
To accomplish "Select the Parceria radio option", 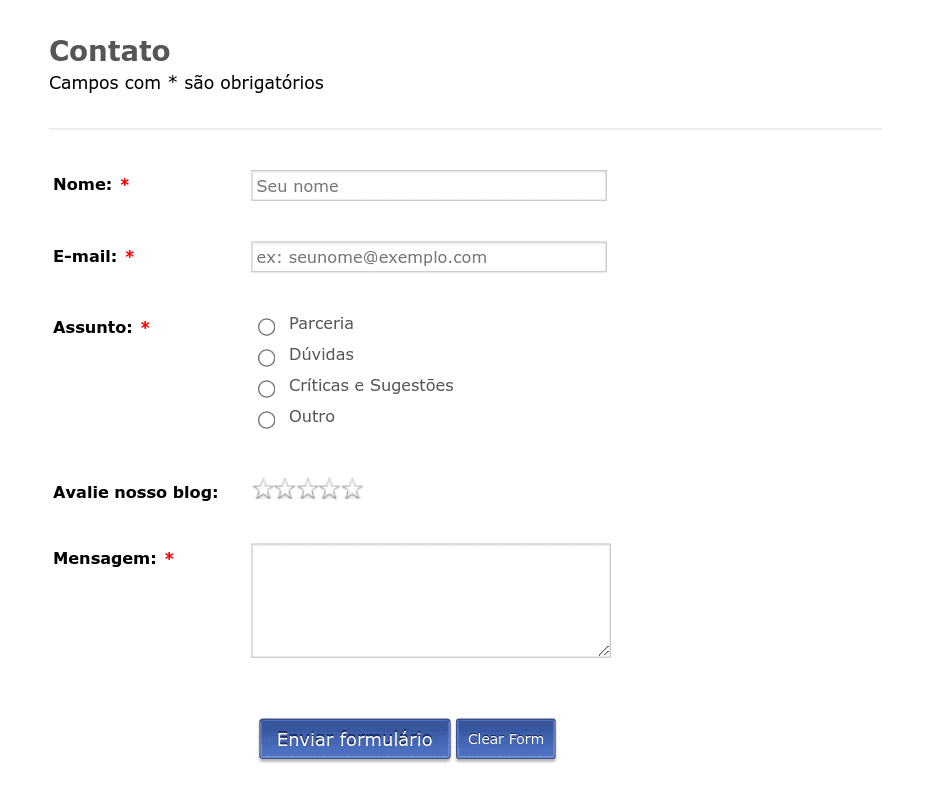I will [x=266, y=327].
